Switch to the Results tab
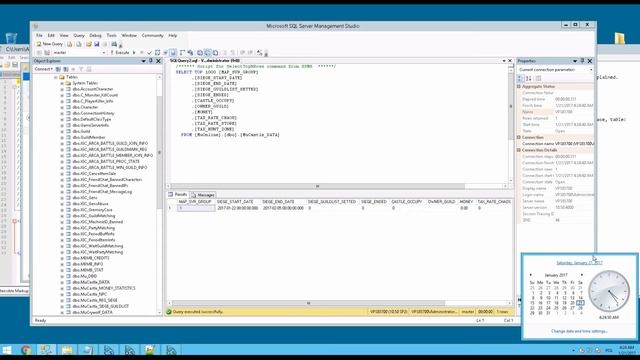The width and height of the screenshot is (640, 360). coord(178,195)
